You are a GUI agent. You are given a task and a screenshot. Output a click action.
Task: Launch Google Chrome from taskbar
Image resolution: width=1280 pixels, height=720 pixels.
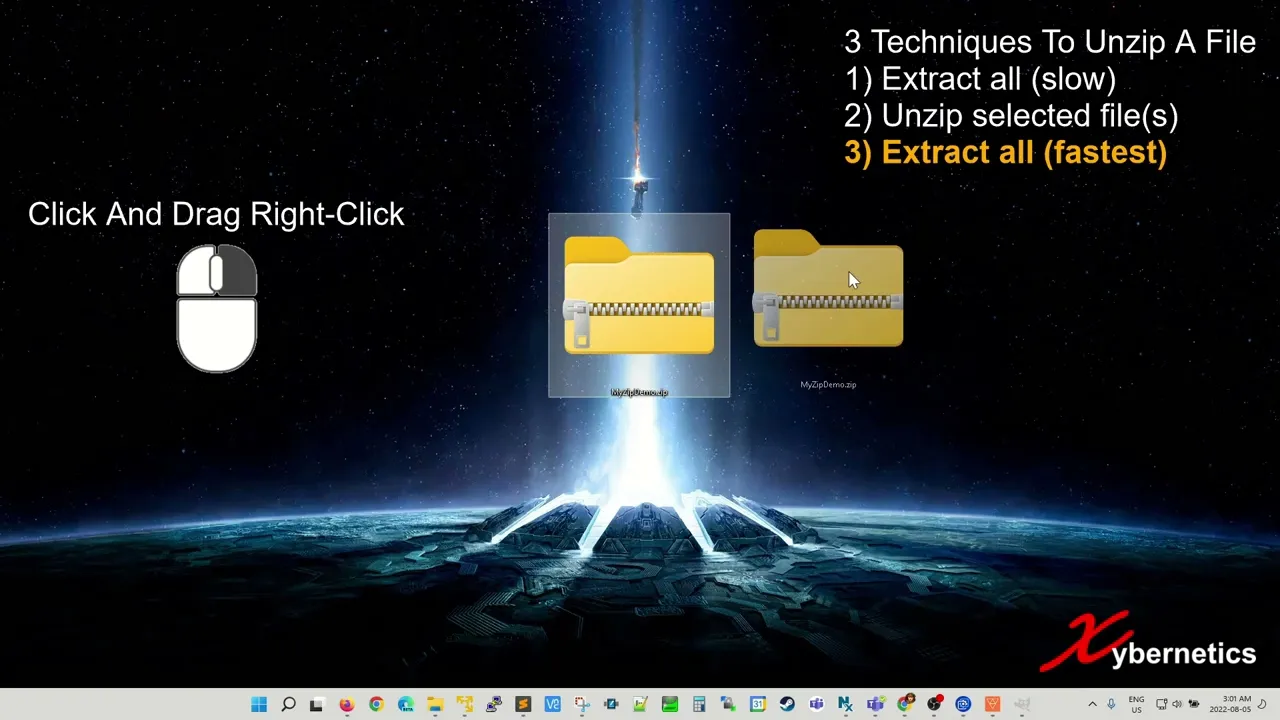[x=376, y=704]
